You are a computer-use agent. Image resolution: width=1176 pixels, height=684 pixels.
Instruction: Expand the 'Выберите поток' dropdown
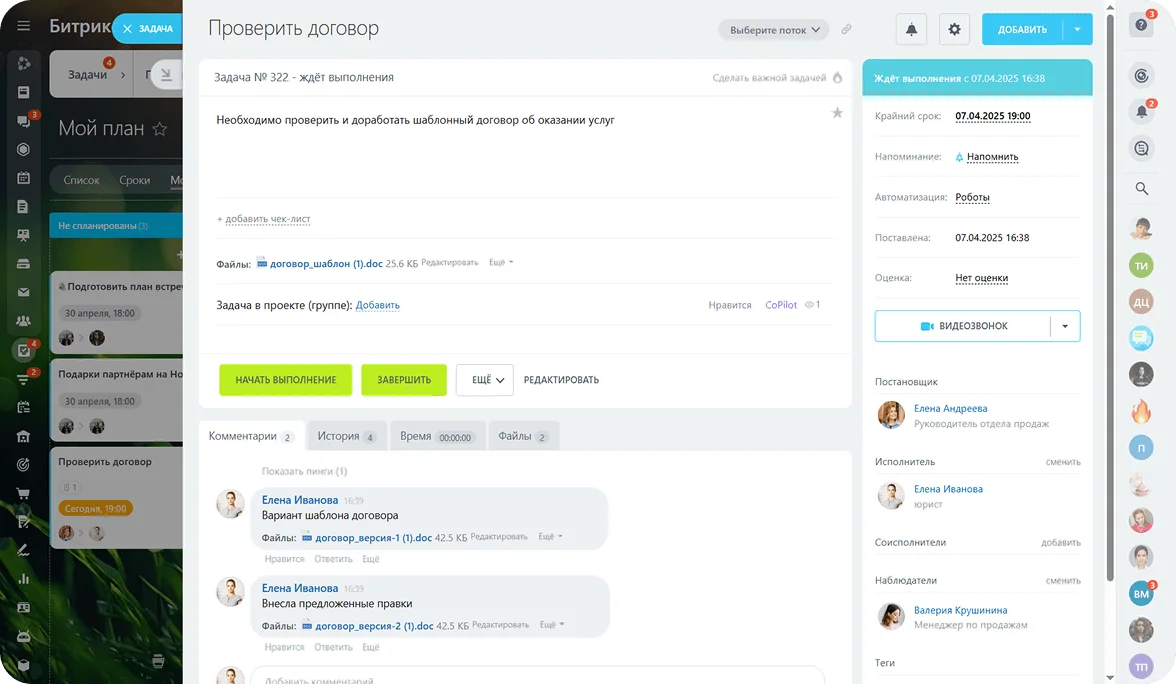coord(773,30)
